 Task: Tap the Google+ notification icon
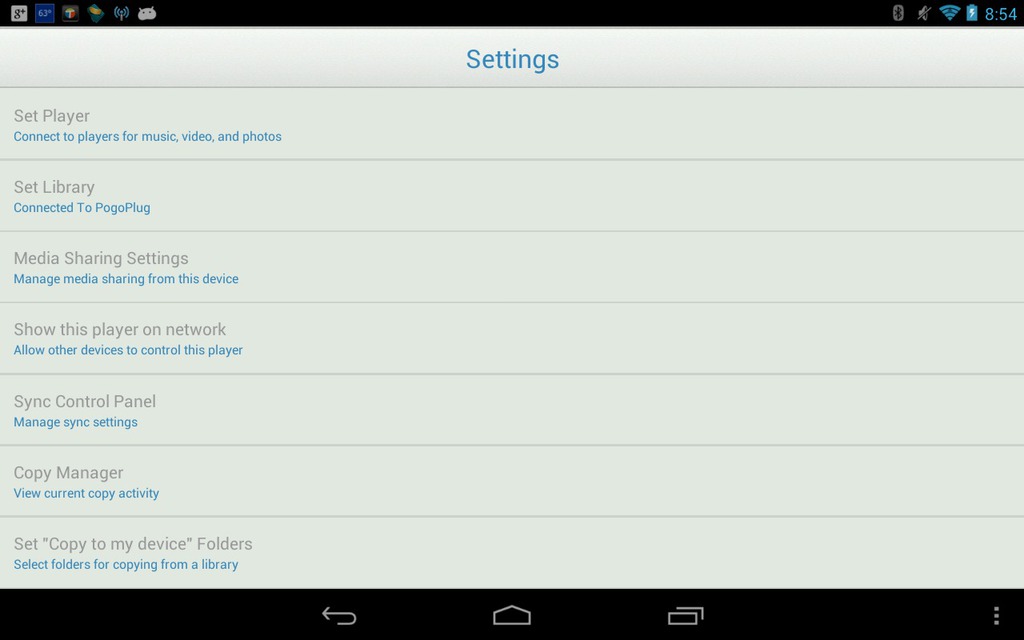pos(19,13)
